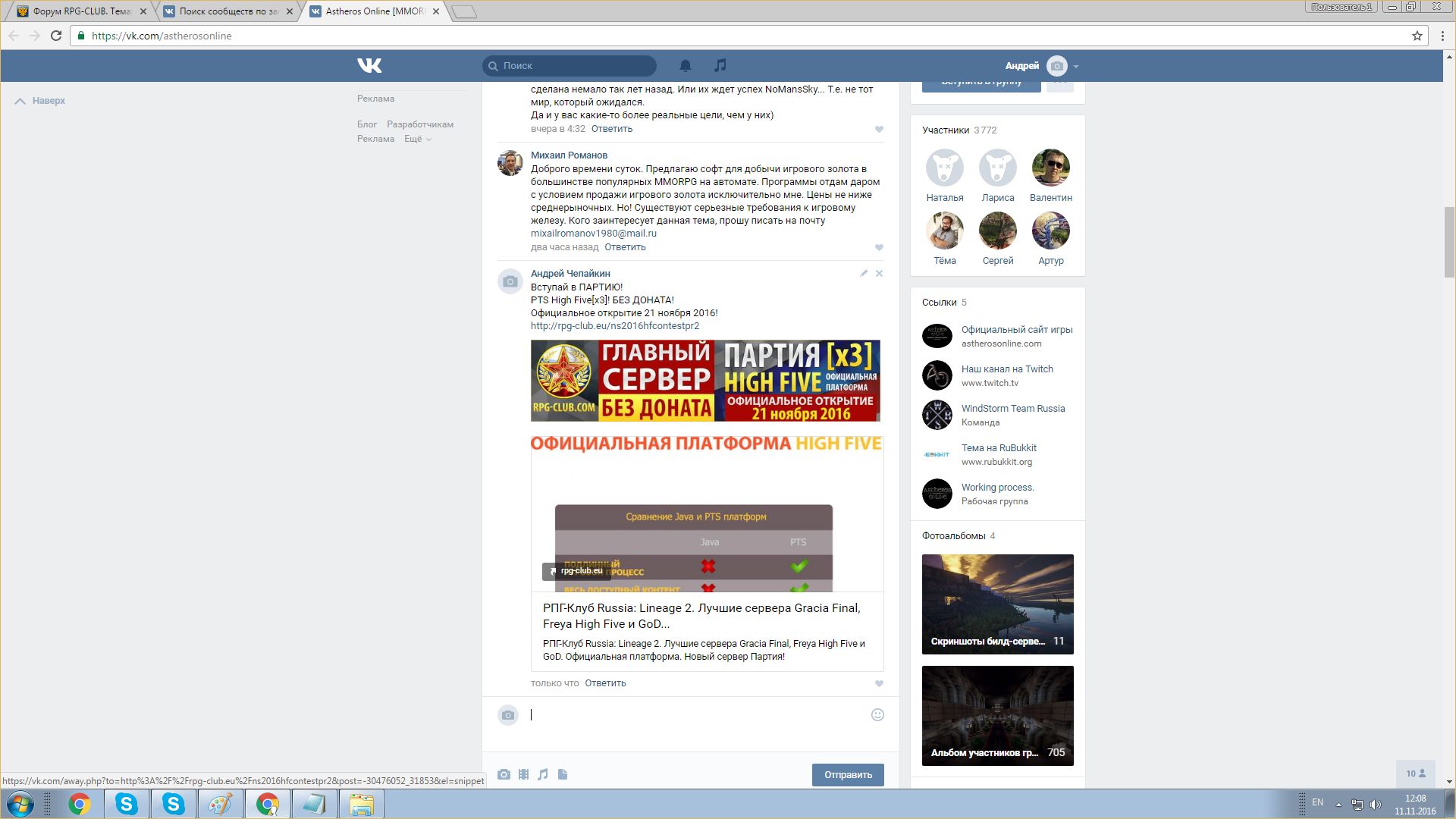Open the file explorer in the taskbar
Image resolution: width=1456 pixels, height=819 pixels.
point(362,804)
